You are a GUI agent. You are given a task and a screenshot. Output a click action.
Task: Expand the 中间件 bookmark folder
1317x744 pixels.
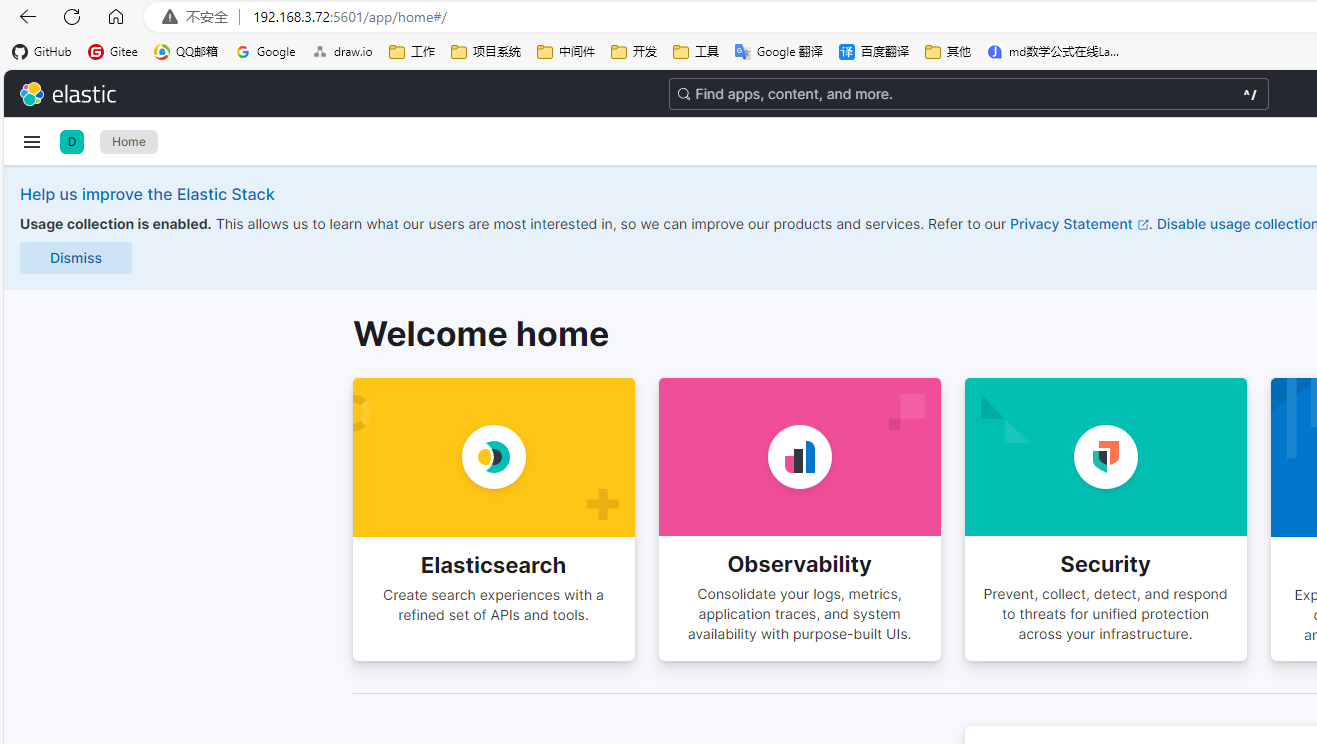point(566,52)
